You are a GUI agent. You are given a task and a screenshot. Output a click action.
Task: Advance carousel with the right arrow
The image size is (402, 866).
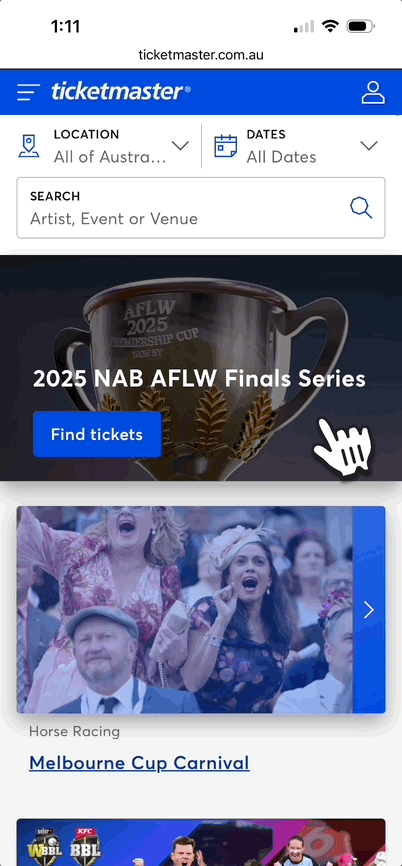pos(369,610)
